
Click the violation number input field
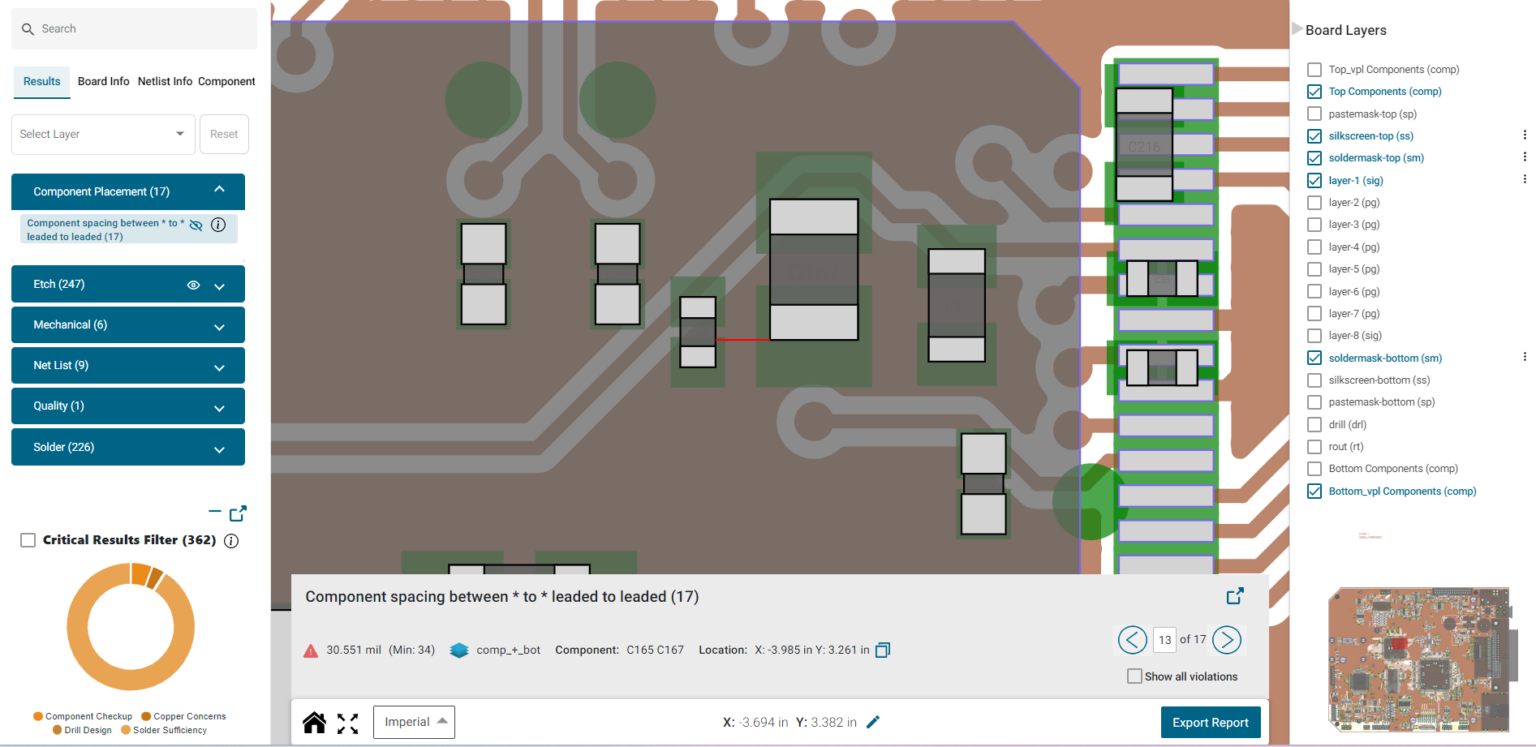1164,640
